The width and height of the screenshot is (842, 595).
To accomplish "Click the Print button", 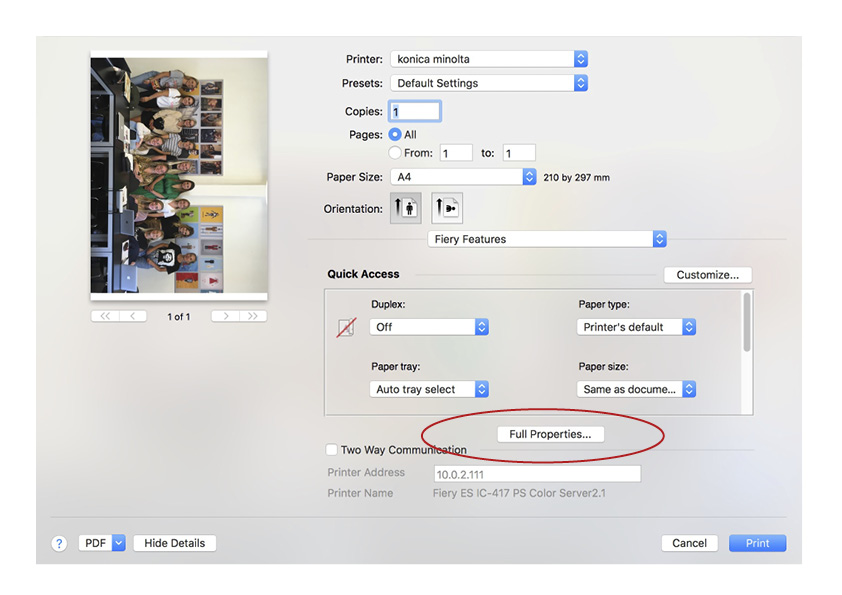I will tap(758, 543).
